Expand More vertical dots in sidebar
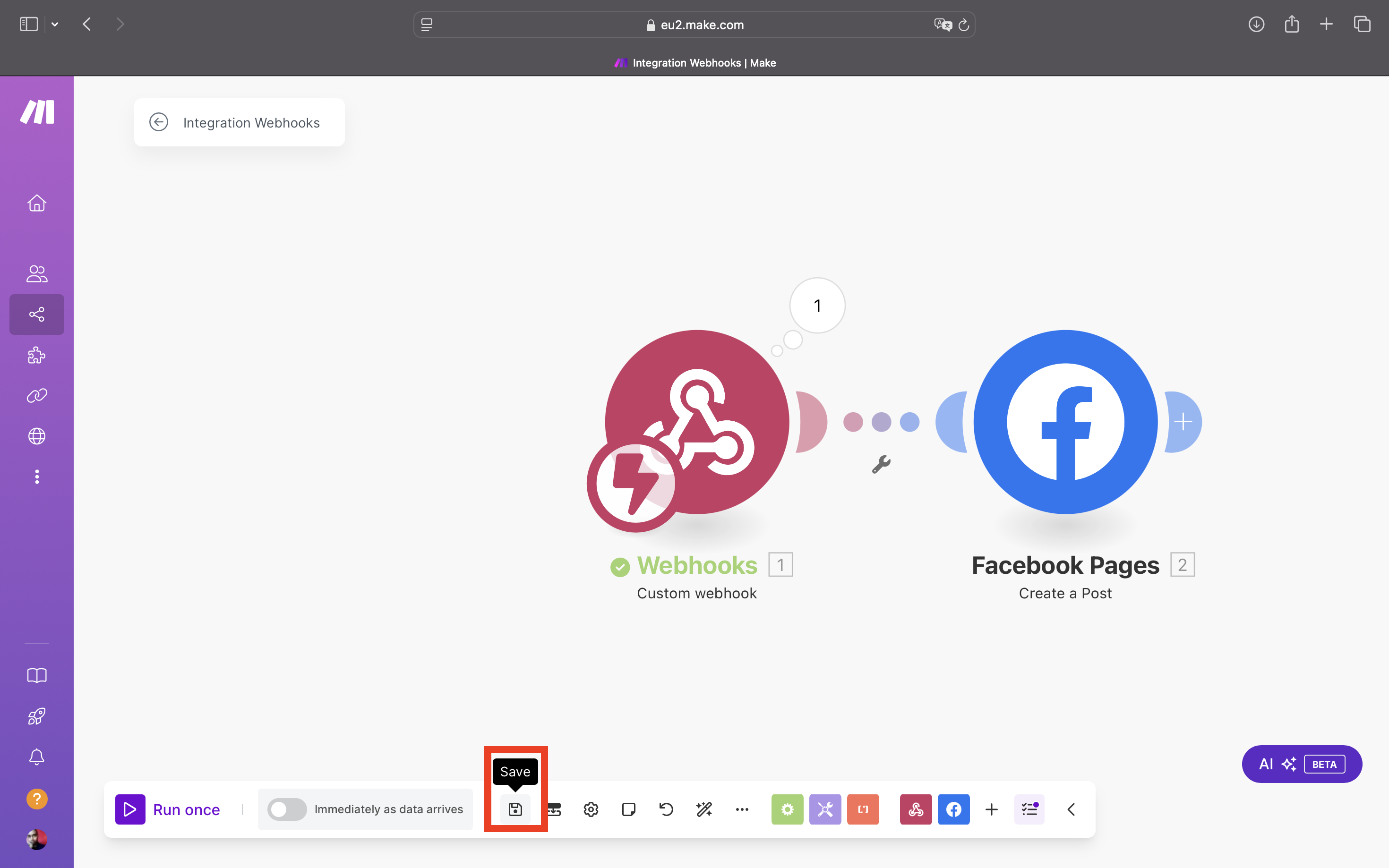This screenshot has width=1389, height=868. (x=37, y=477)
